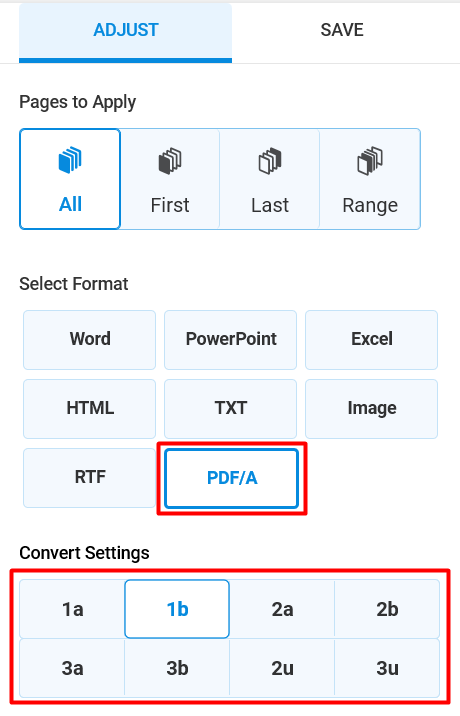
Task: Set PDF/A conformance to 1b
Action: [x=177, y=609]
